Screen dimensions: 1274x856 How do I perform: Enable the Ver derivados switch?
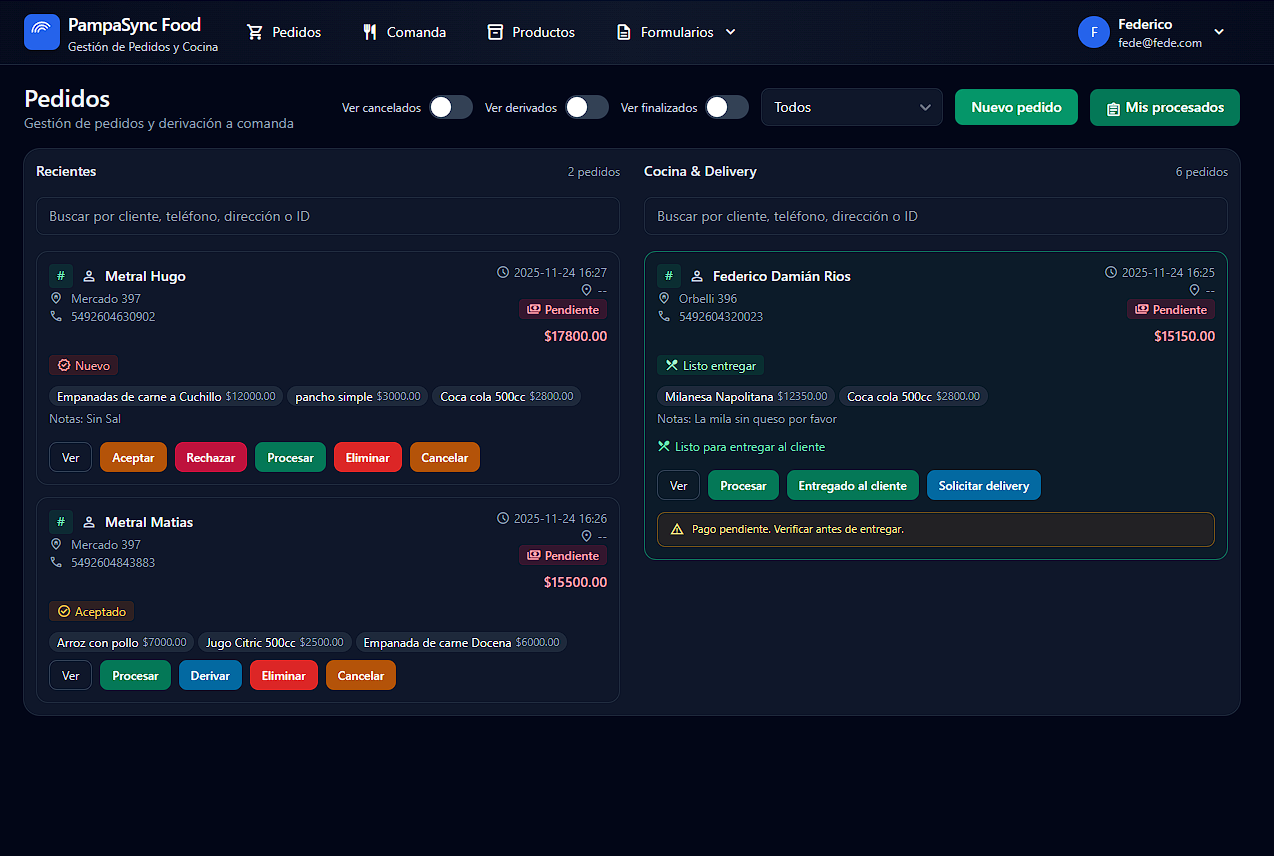(x=586, y=108)
